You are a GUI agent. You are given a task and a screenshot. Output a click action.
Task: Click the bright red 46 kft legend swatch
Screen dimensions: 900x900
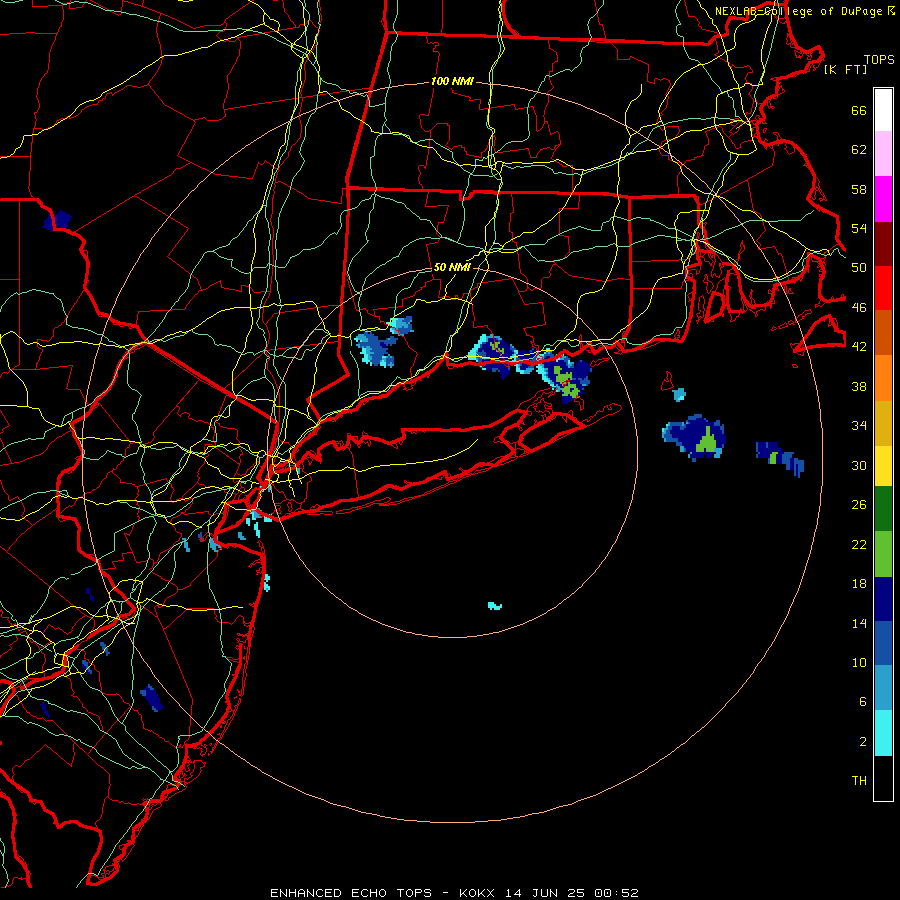[x=883, y=288]
